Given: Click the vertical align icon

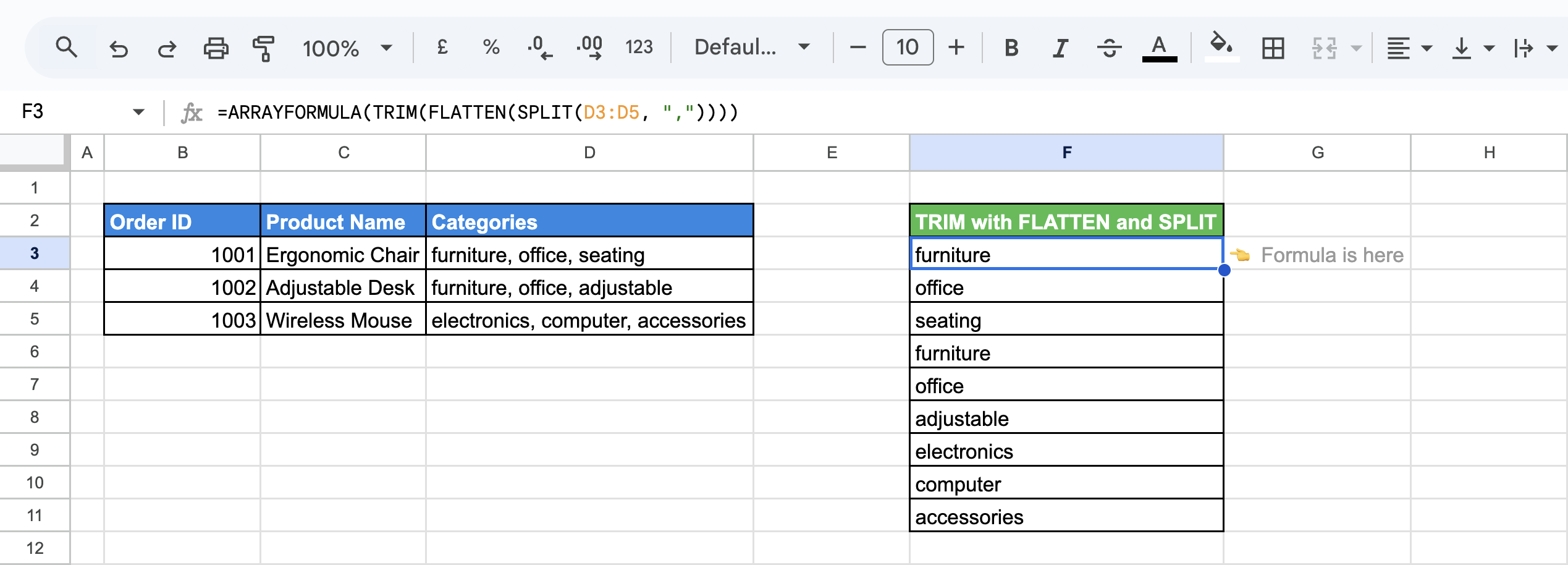Looking at the screenshot, I should point(1461,48).
